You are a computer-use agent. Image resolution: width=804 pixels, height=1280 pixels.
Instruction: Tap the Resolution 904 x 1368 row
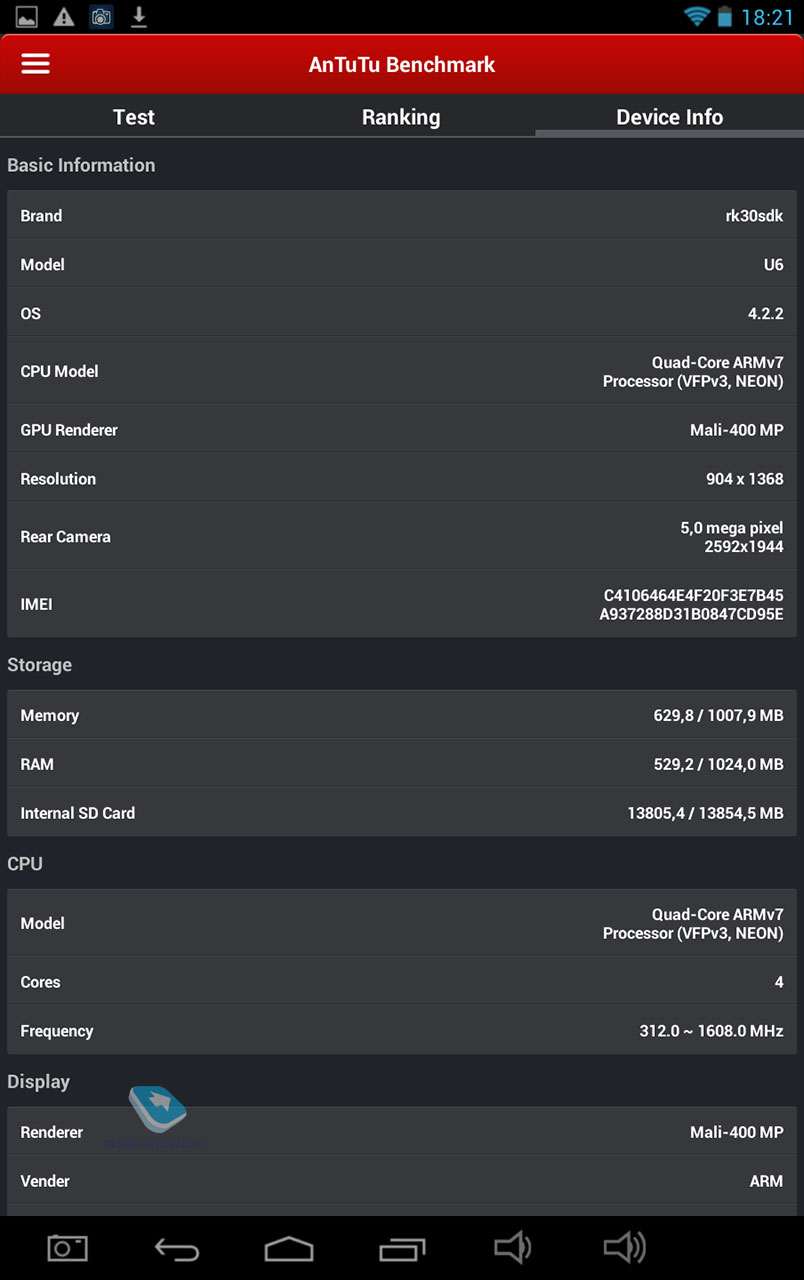pyautogui.click(x=402, y=479)
